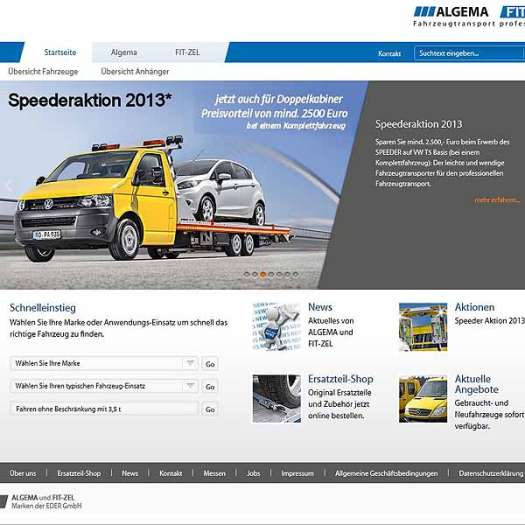Open the News thumbnail image
This screenshot has width=525, height=525.
pos(277,326)
